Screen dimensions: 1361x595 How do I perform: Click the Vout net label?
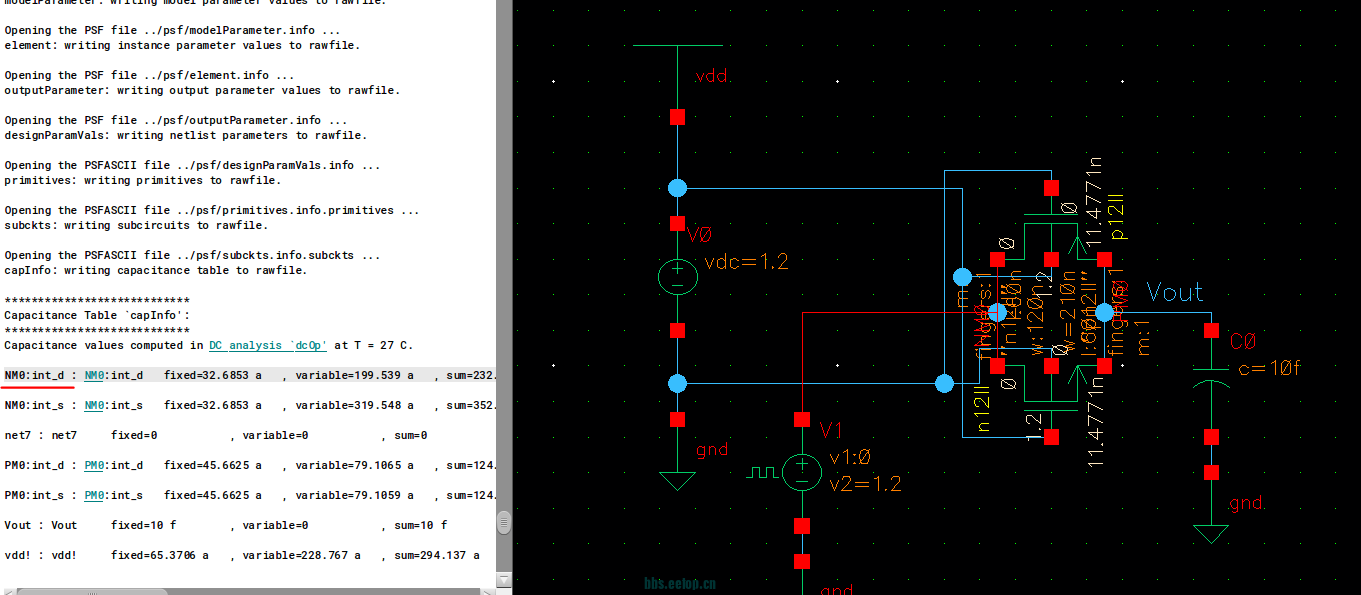(1174, 292)
